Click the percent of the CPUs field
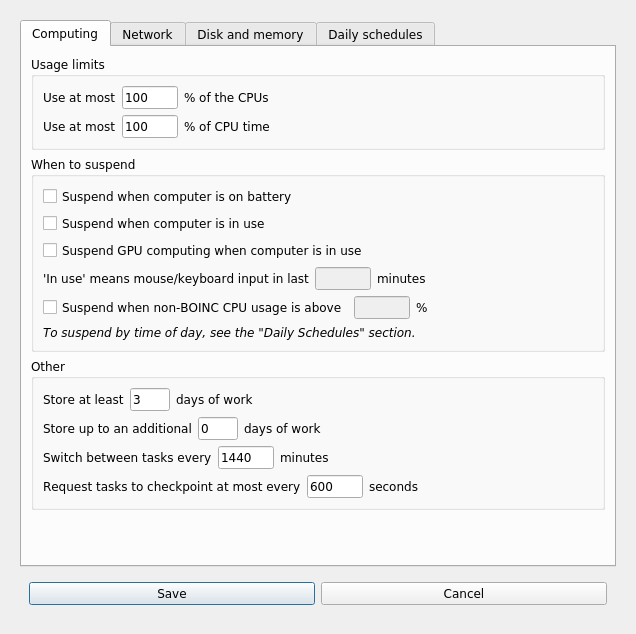Viewport: 636px width, 634px height. click(149, 98)
